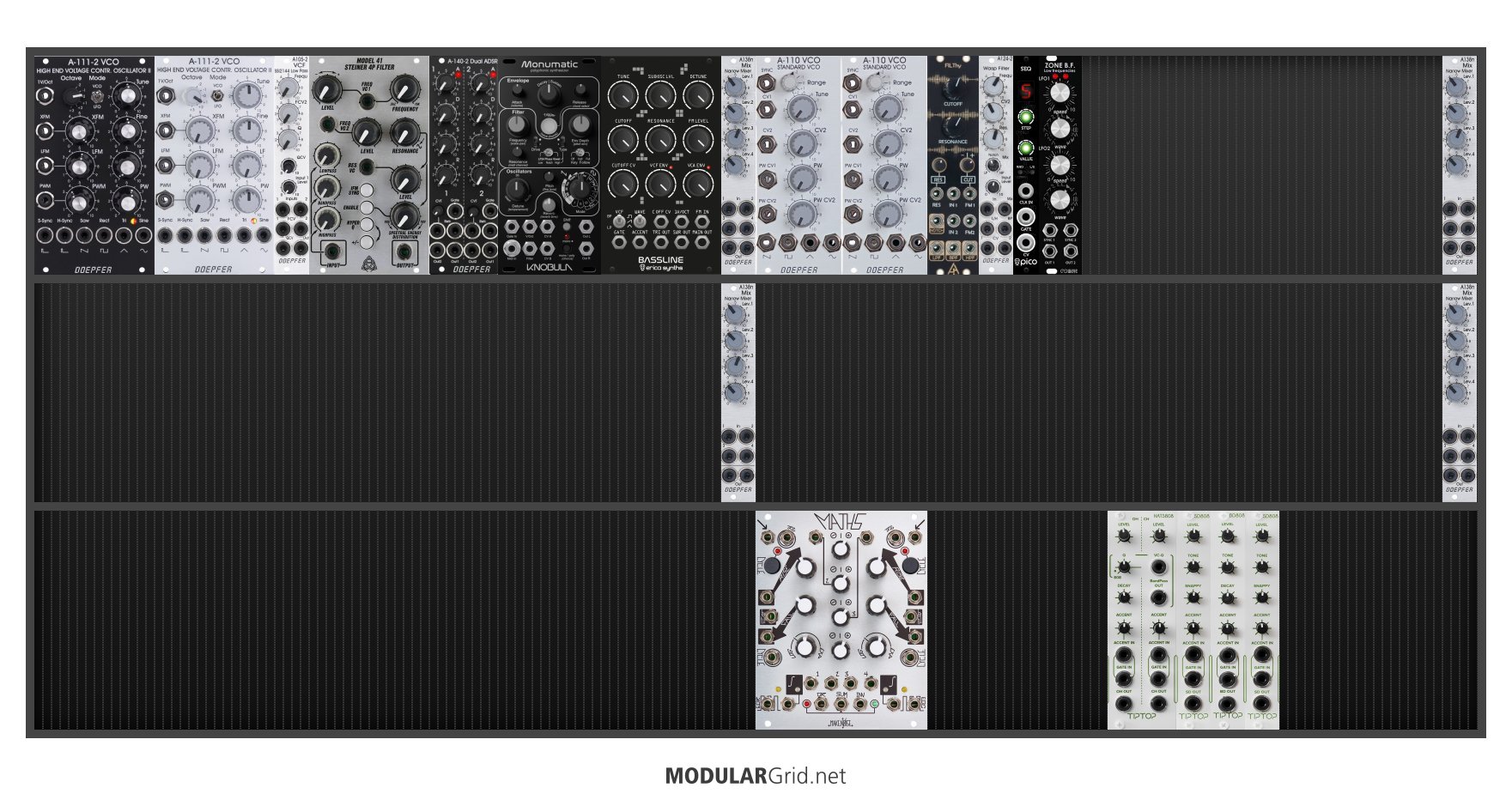
Task: Click the red digit display on the Pico SEQ
Action: (x=1025, y=91)
